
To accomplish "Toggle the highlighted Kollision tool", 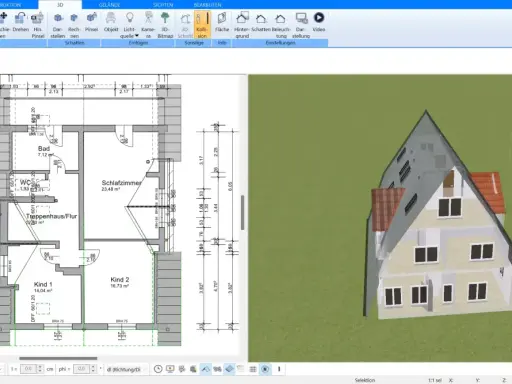I will 202,25.
